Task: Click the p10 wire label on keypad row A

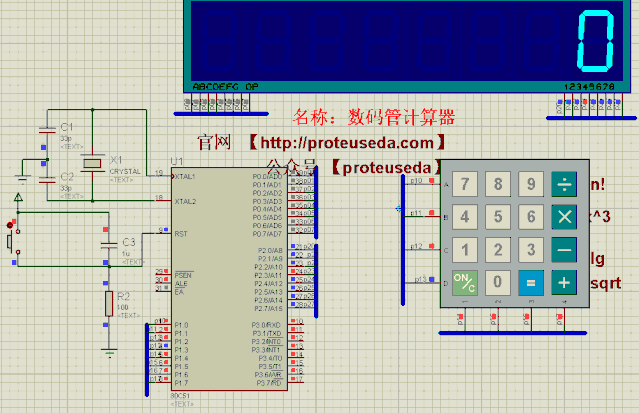Action: click(x=416, y=181)
